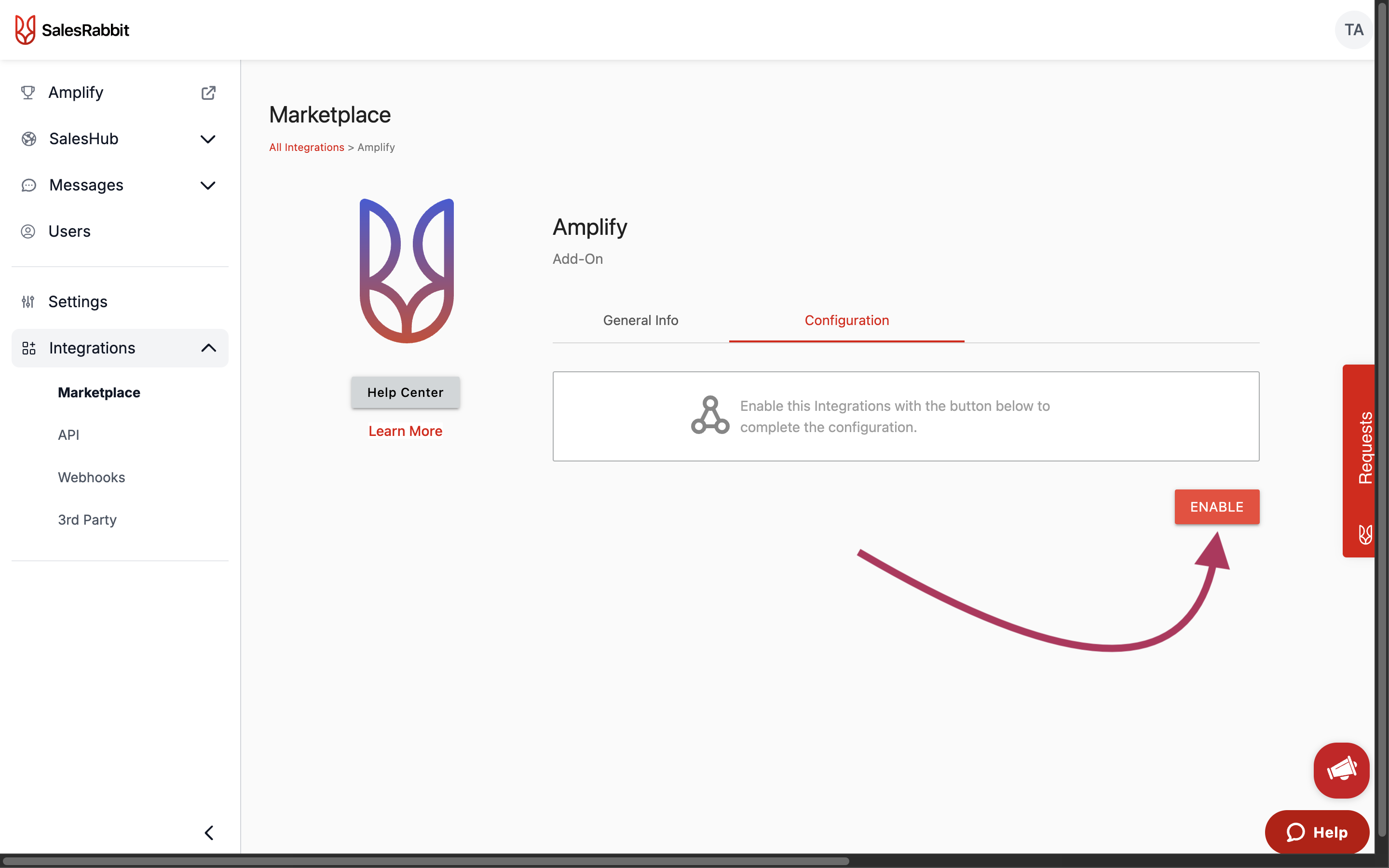Select the Configuration tab
The height and width of the screenshot is (868, 1389).
coord(846,320)
